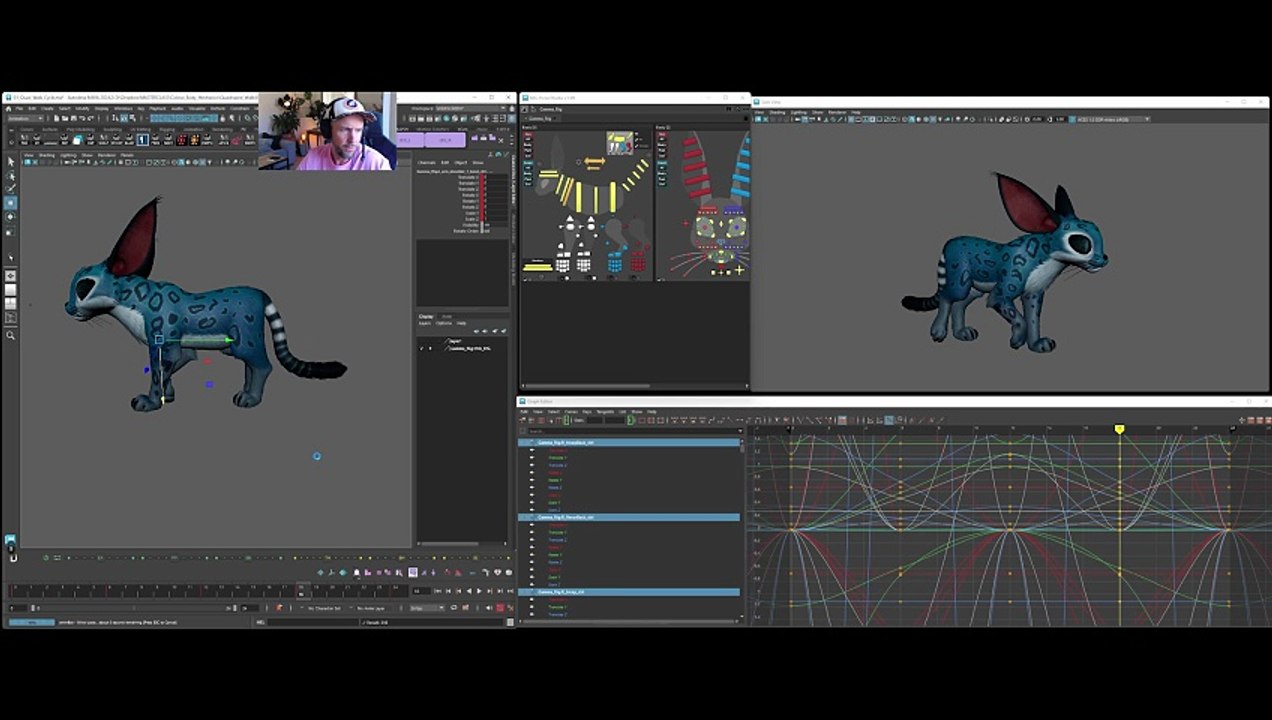Click the Redo arrow on status line
This screenshot has width=1272, height=720.
[x=91, y=118]
